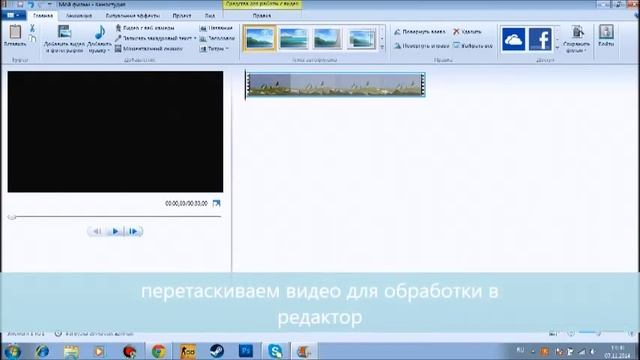Select first AutoMovie theme thumbnail
The height and width of the screenshot is (360, 640).
[x=259, y=38]
